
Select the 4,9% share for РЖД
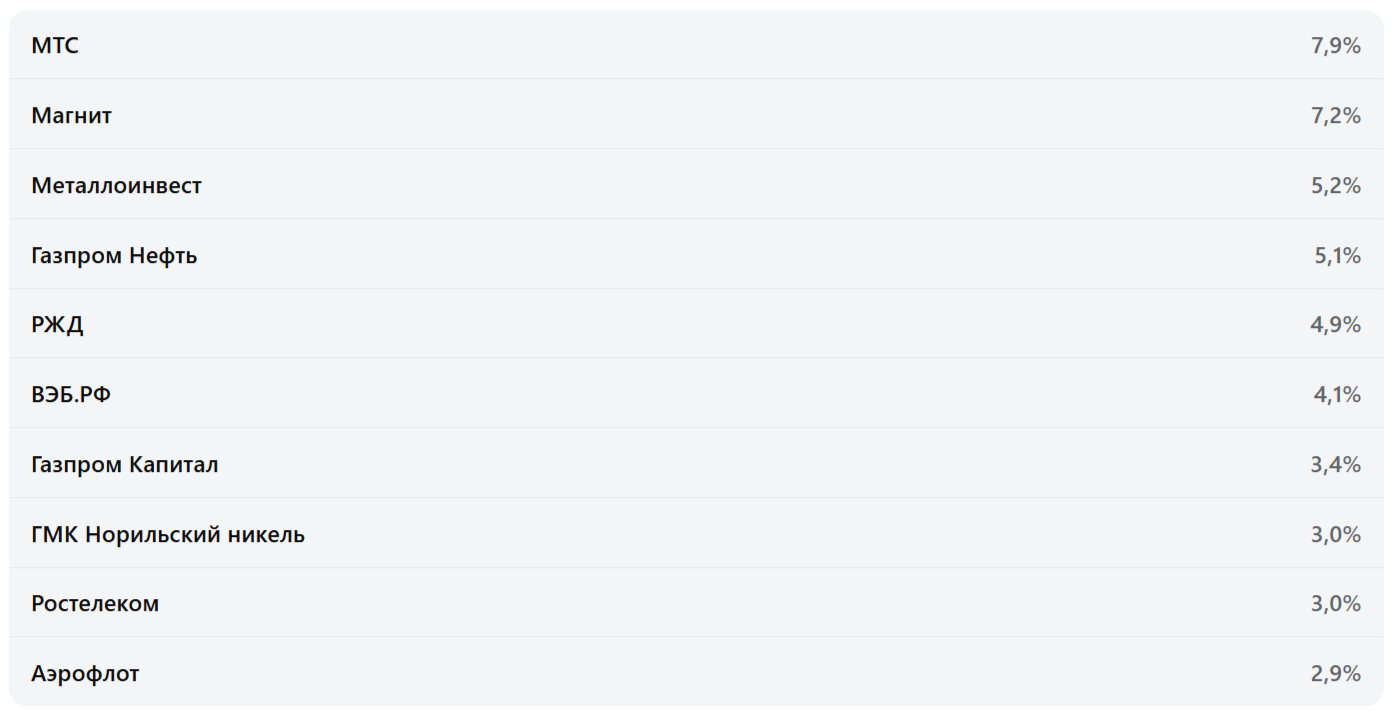(1335, 325)
